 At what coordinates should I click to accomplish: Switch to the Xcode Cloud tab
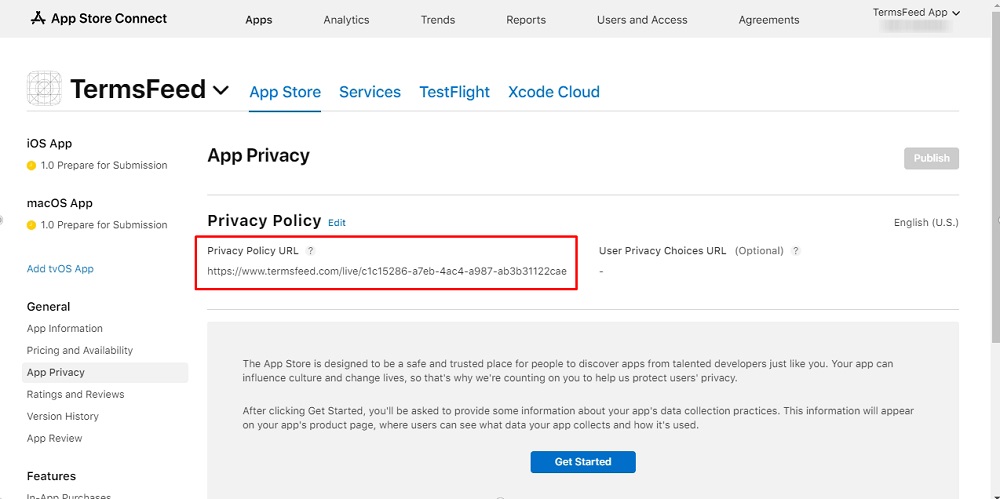pyautogui.click(x=554, y=92)
